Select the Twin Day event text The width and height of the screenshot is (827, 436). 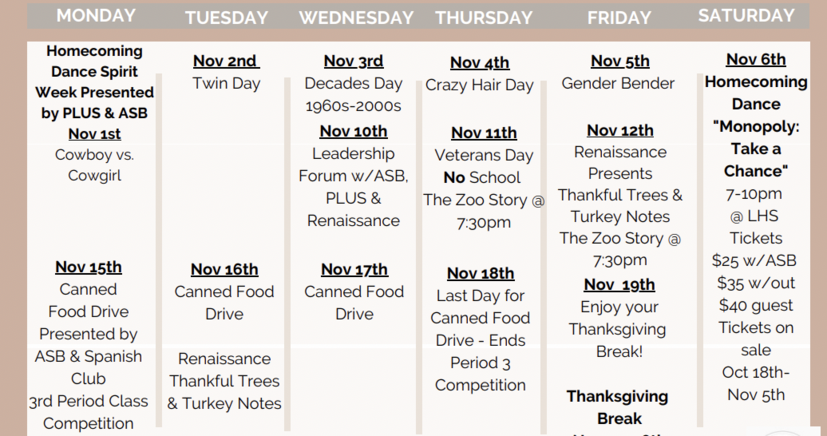(x=226, y=83)
